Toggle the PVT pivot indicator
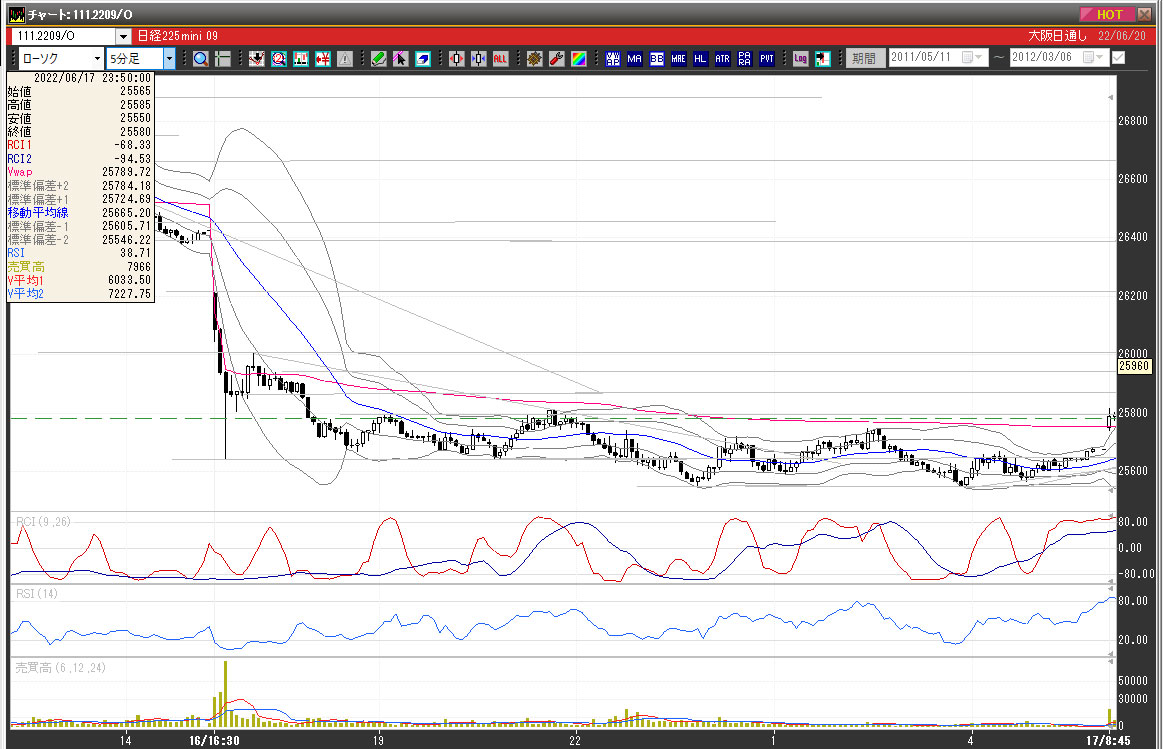 pos(767,59)
